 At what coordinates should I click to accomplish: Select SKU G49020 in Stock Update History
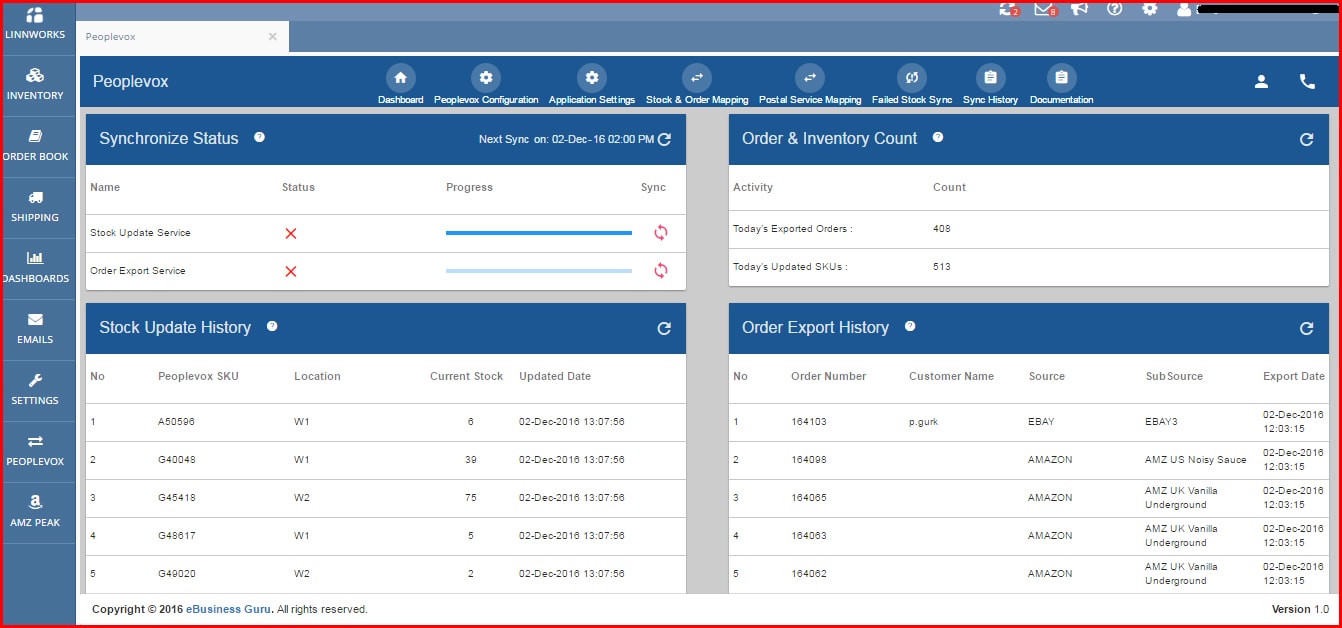pyautogui.click(x=176, y=574)
